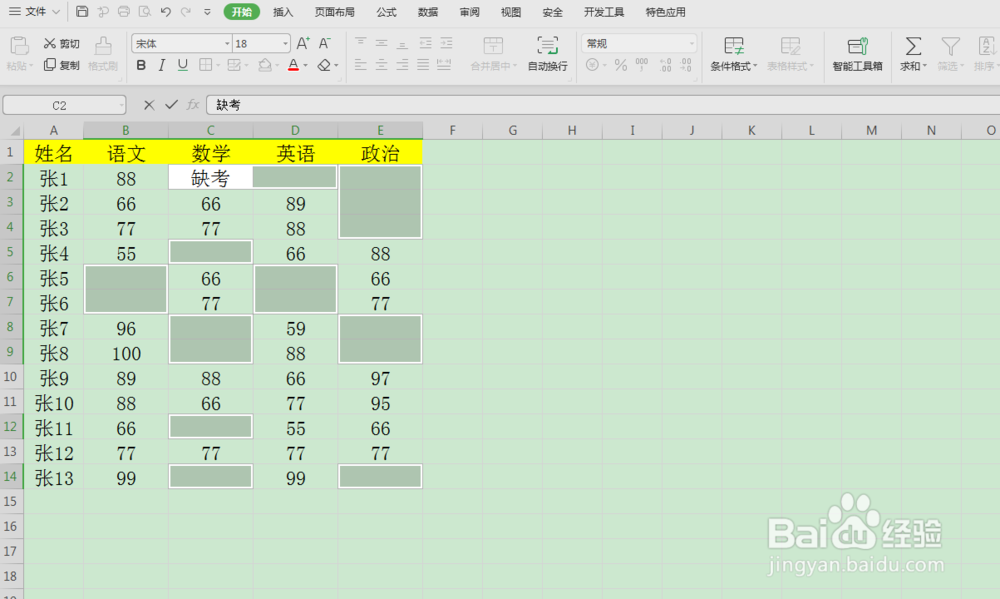Click the currency style icon
Viewport: 1000px width, 599px height.
tap(592, 65)
